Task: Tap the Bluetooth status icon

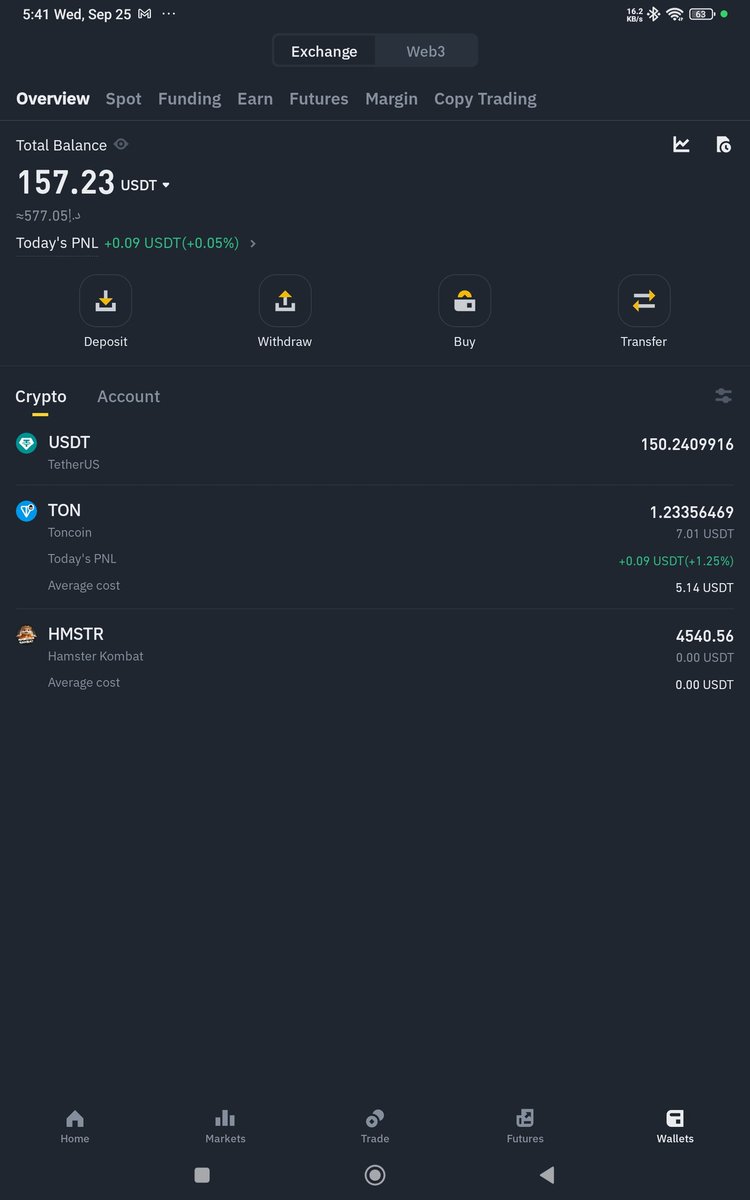Action: coord(654,14)
